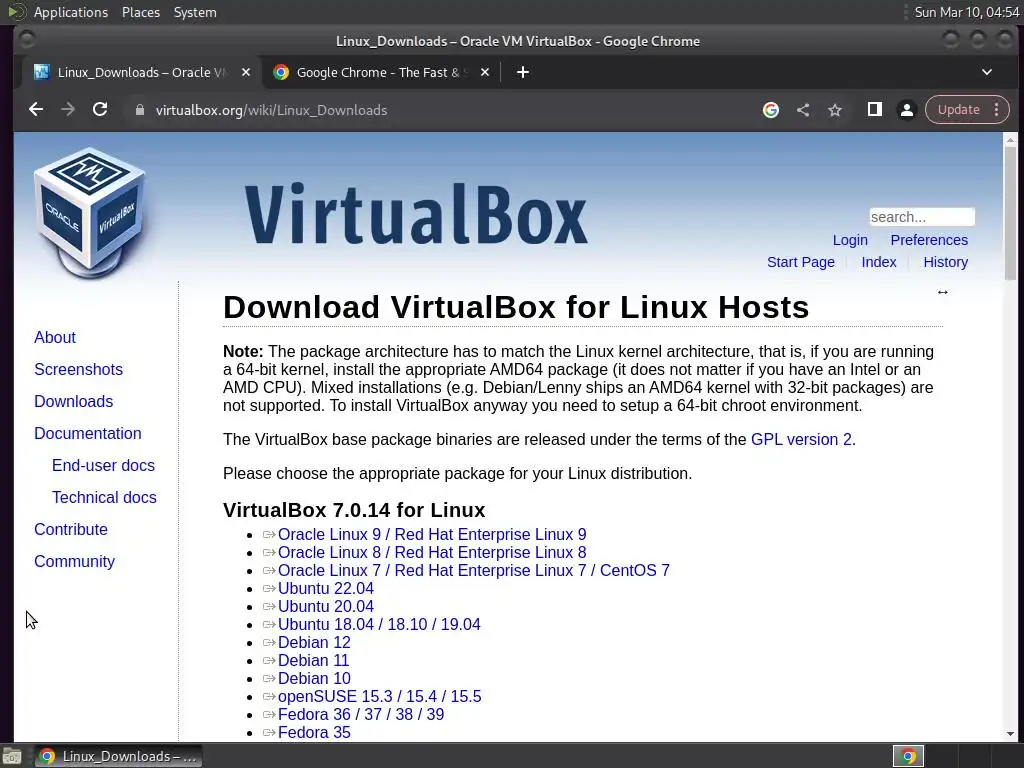Download the Ubuntu 20.04 package
The width and height of the screenshot is (1024, 768).
(325, 607)
